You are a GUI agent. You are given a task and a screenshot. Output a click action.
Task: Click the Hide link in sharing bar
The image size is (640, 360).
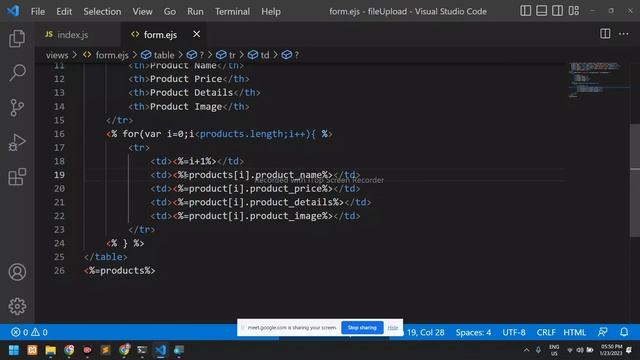tap(393, 327)
